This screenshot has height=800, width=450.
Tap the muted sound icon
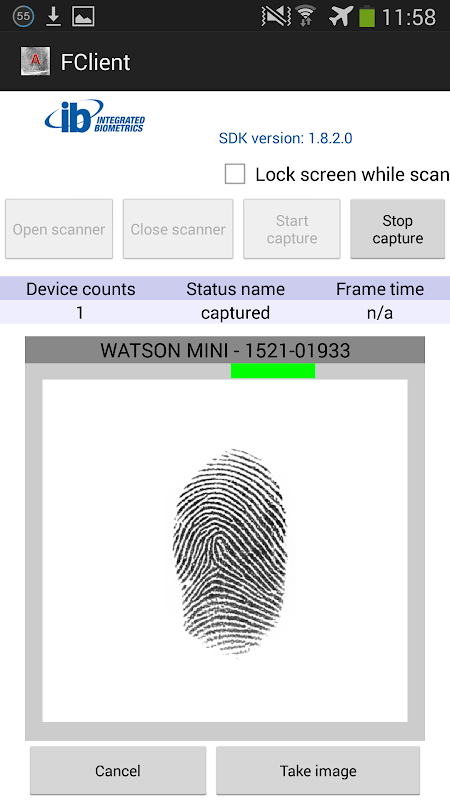coord(276,16)
